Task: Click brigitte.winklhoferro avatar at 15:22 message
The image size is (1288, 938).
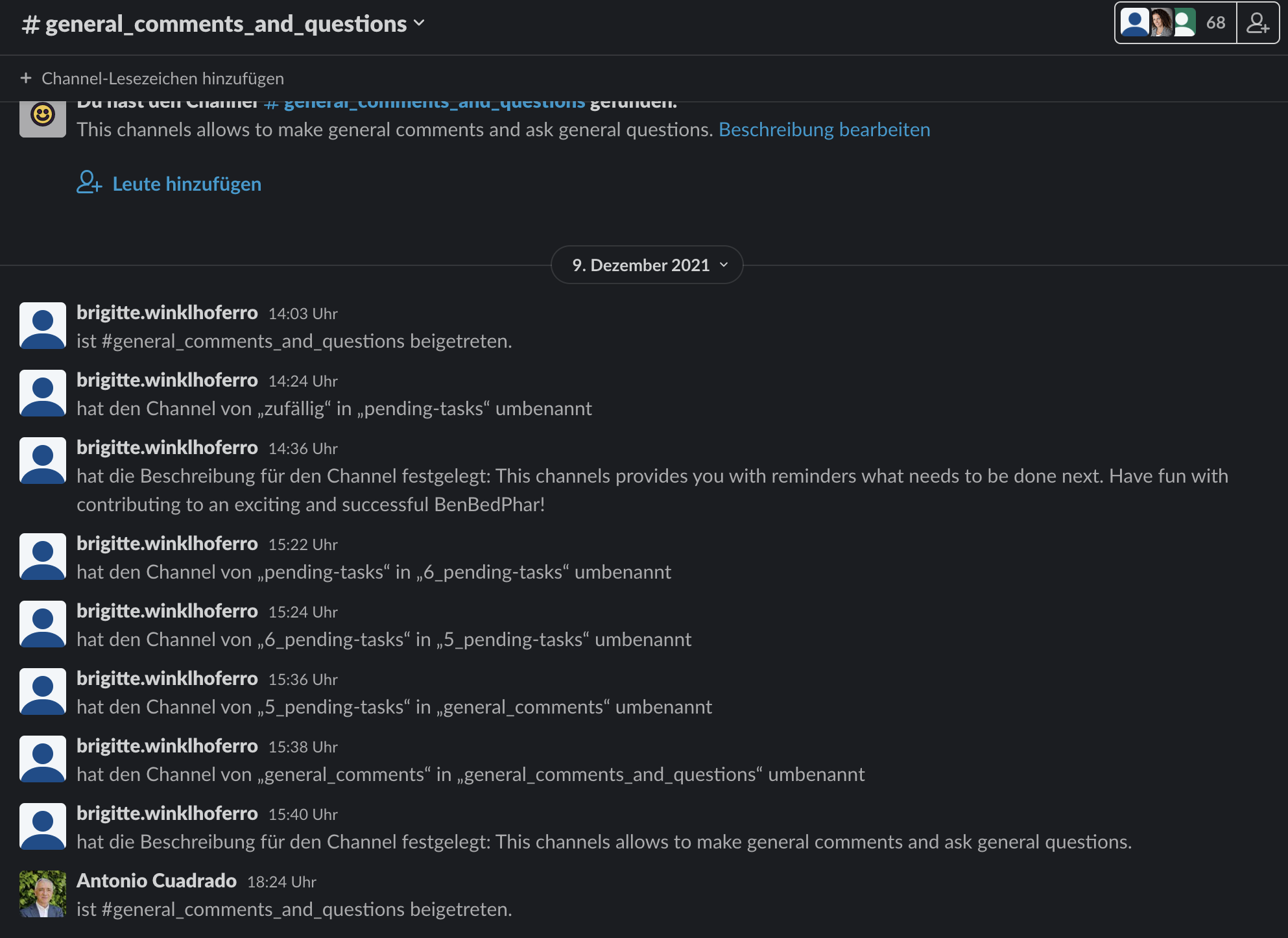Action: pos(43,557)
